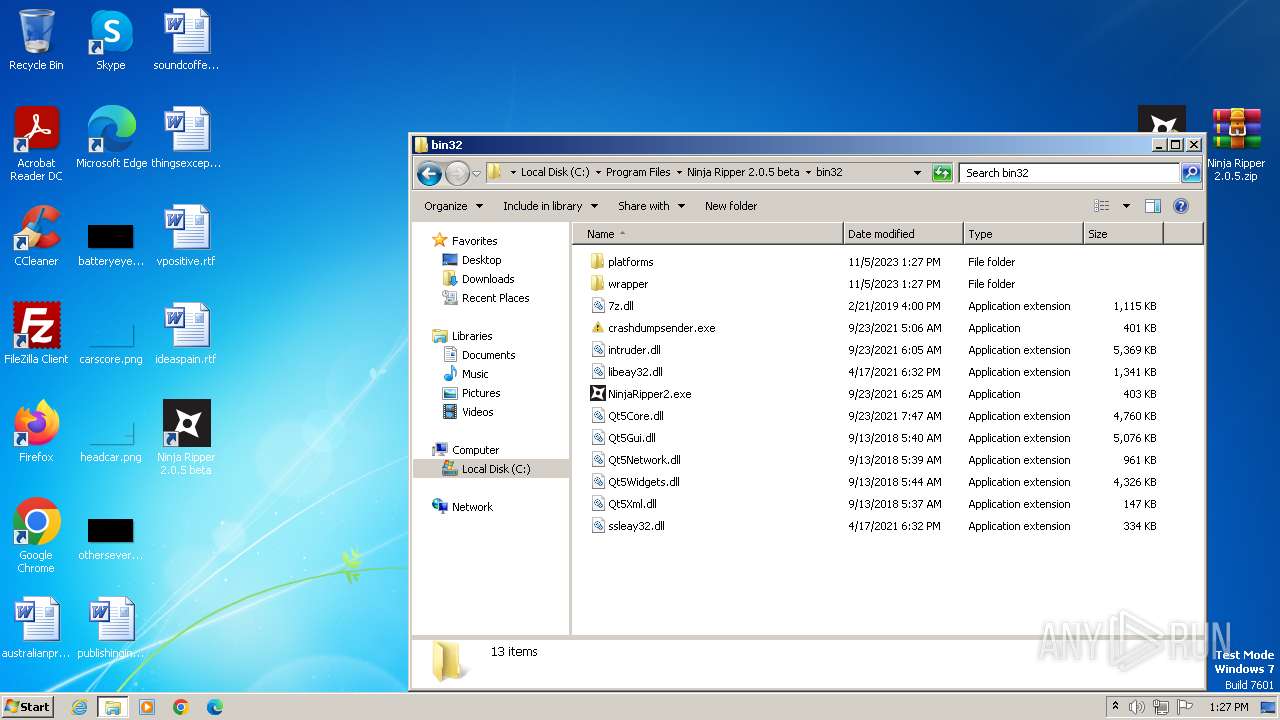Open Acrobat Reader DC shortcut
The height and width of the screenshot is (720, 1280).
coord(36,144)
